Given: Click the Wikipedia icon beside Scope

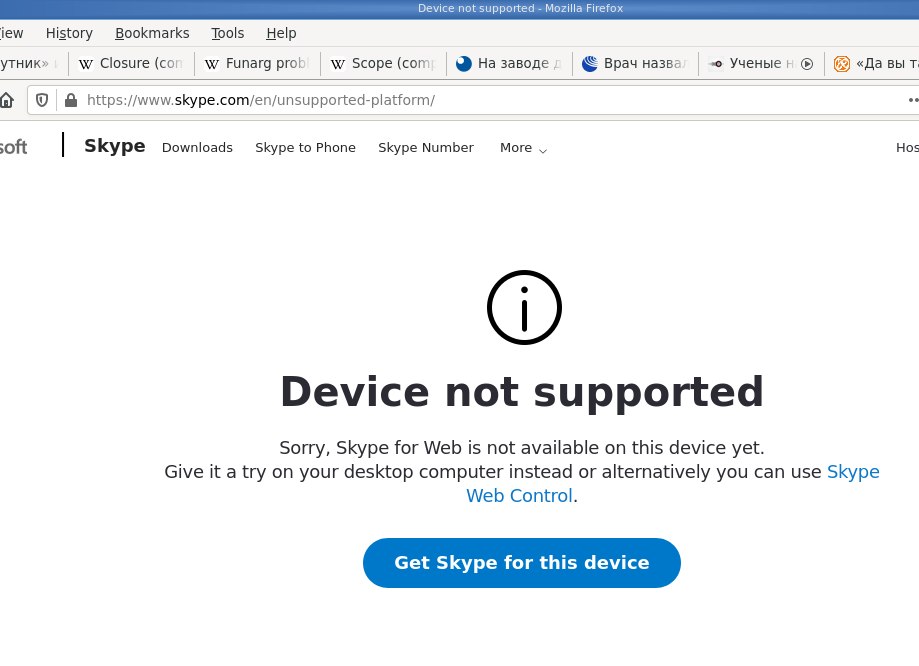Looking at the screenshot, I should coord(338,64).
